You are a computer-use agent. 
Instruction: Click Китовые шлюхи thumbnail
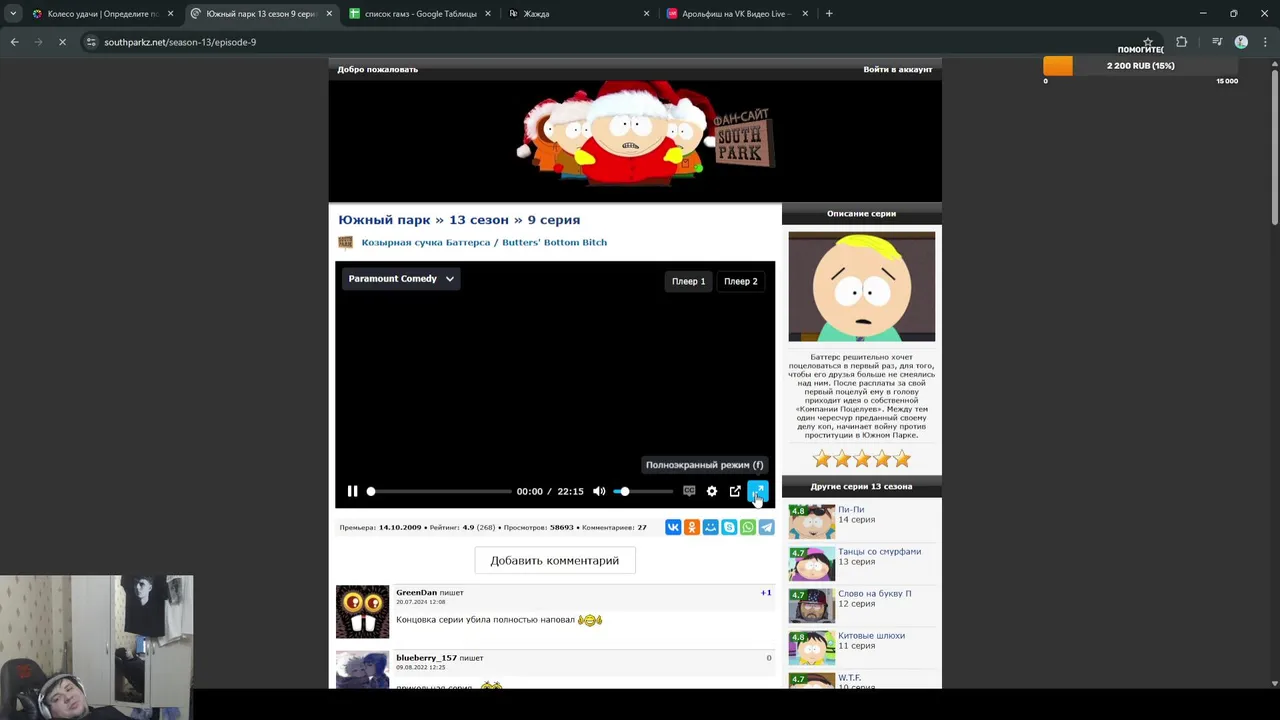(x=811, y=648)
